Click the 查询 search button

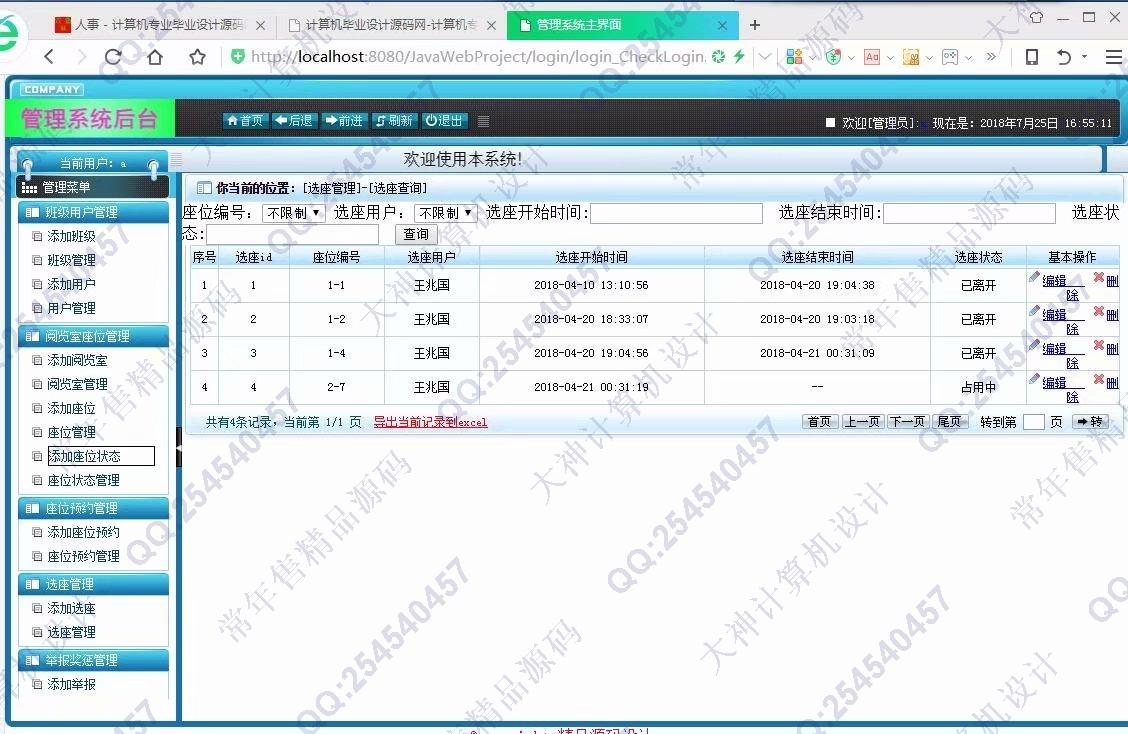[416, 234]
